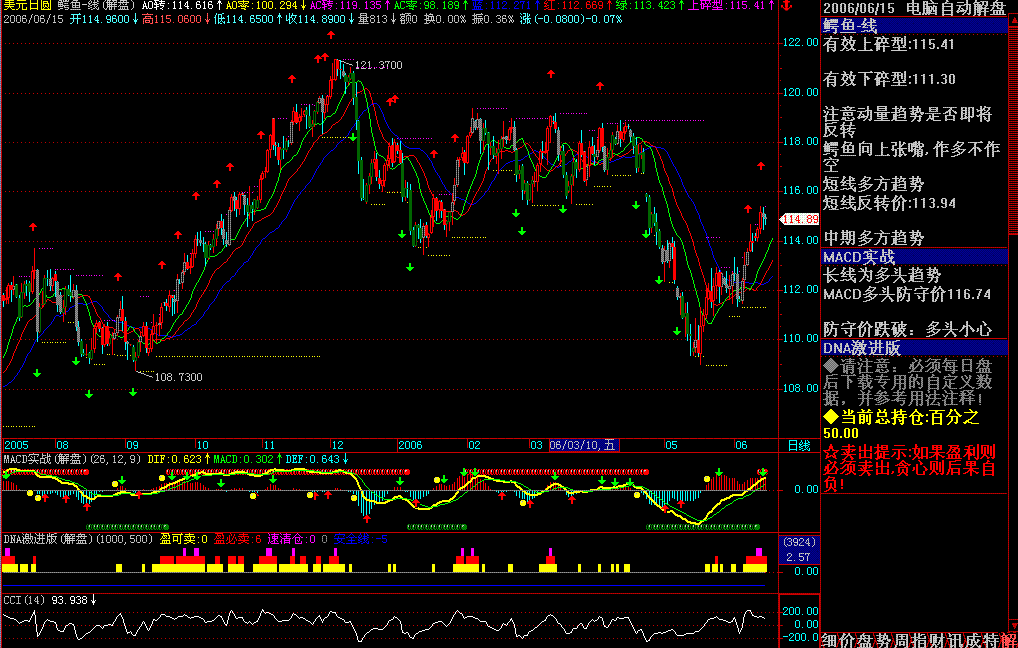Select the highlighted 解 tab
This screenshot has width=1018, height=648.
tap(1009, 640)
